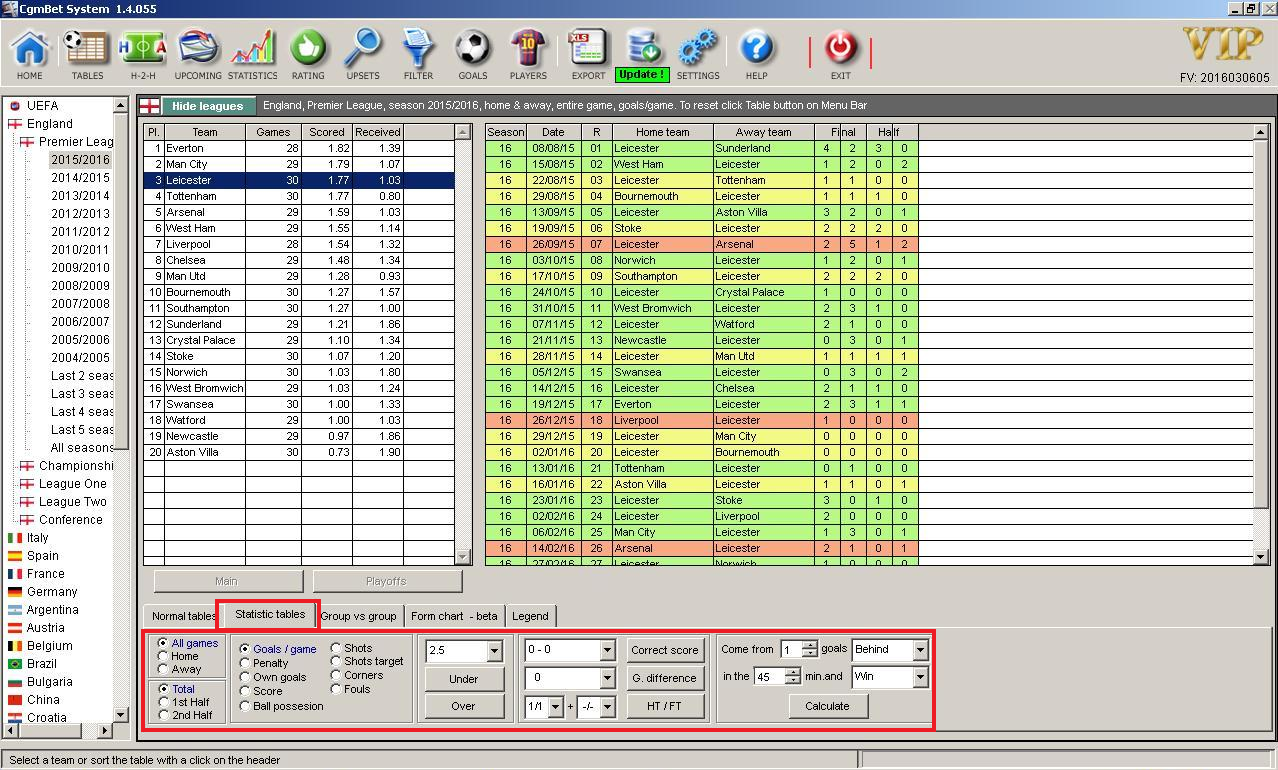
Task: Open the Behind dropdown
Action: (920, 650)
